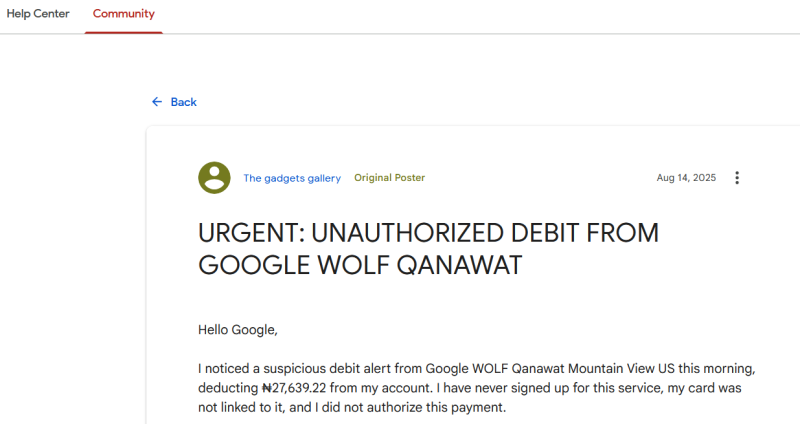Click The gadgets gallery profile avatar
The image size is (800, 424).
pyautogui.click(x=214, y=178)
